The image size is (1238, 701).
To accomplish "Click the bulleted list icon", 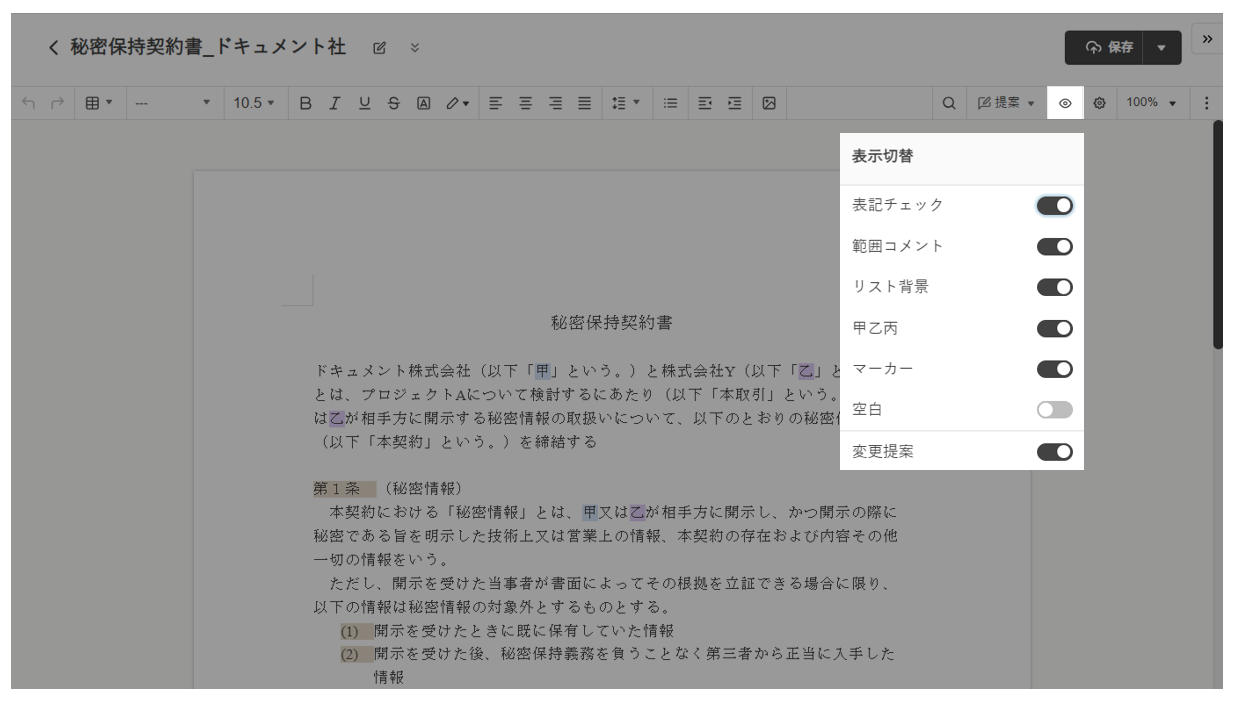I will [671, 103].
